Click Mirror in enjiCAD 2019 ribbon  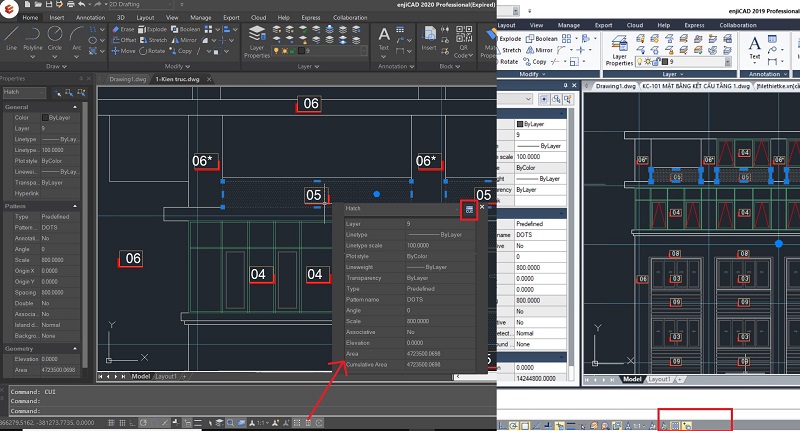[x=539, y=50]
